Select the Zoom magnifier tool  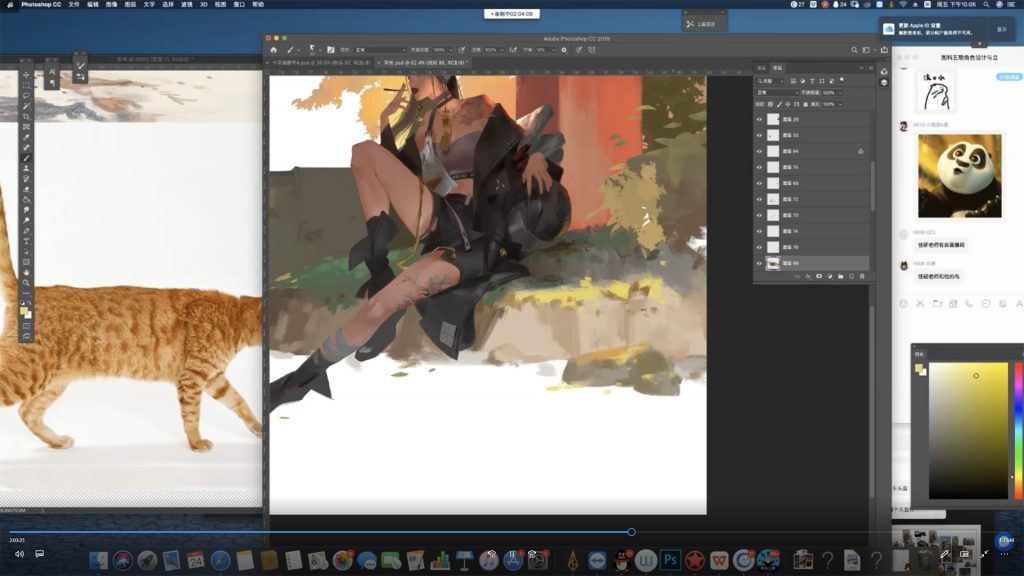[27, 283]
